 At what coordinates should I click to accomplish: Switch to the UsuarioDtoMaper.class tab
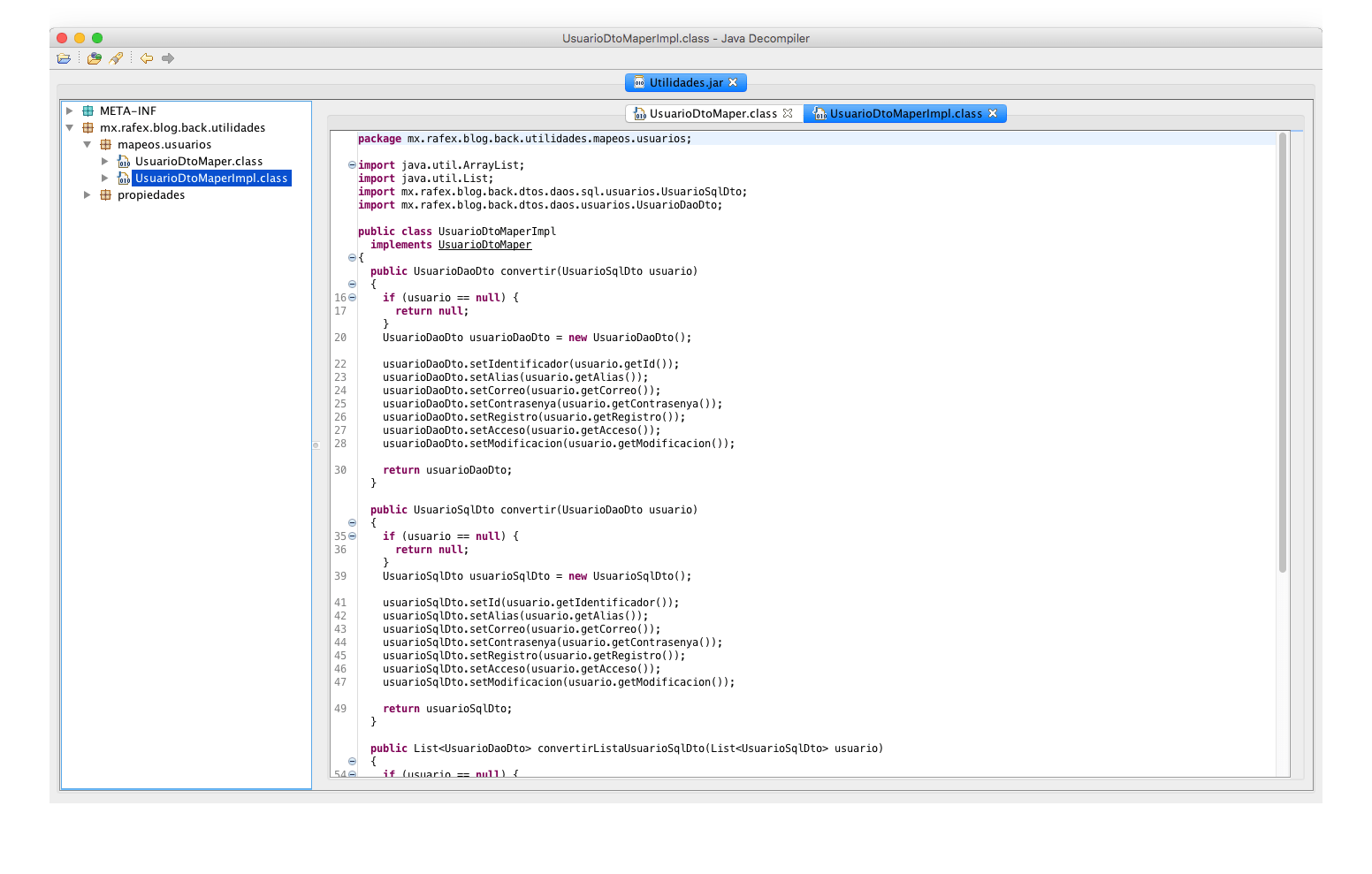tap(713, 113)
